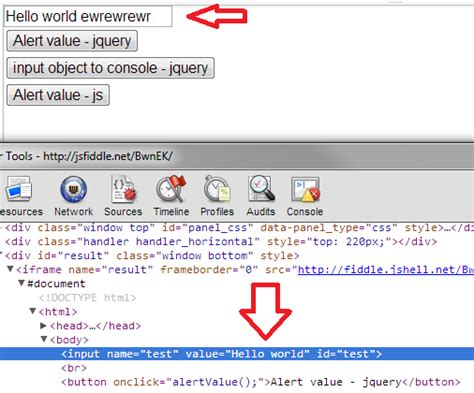Collapse the html element node
474x393 pixels.
tap(33, 311)
